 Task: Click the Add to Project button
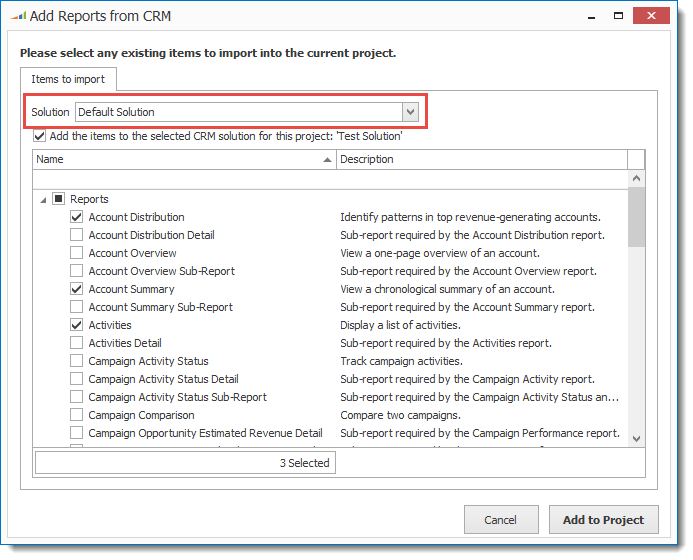coord(603,520)
